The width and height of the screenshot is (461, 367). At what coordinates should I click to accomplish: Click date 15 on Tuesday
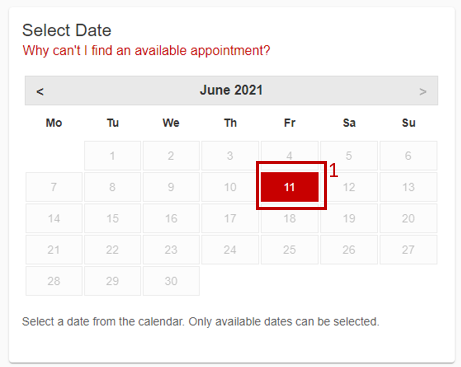(112, 218)
